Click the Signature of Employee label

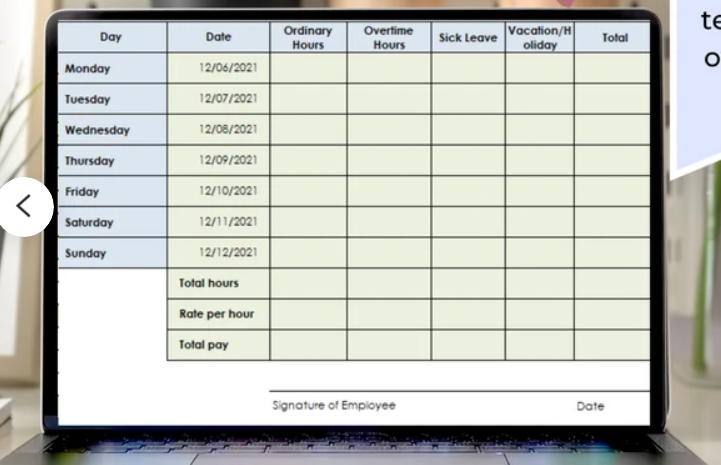click(x=334, y=406)
